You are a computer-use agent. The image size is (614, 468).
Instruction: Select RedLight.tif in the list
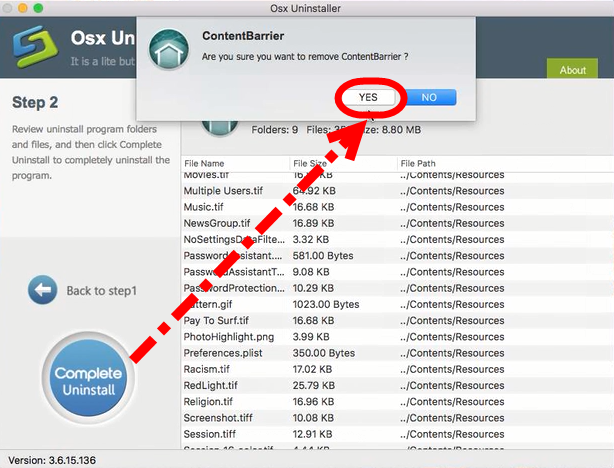point(212,385)
